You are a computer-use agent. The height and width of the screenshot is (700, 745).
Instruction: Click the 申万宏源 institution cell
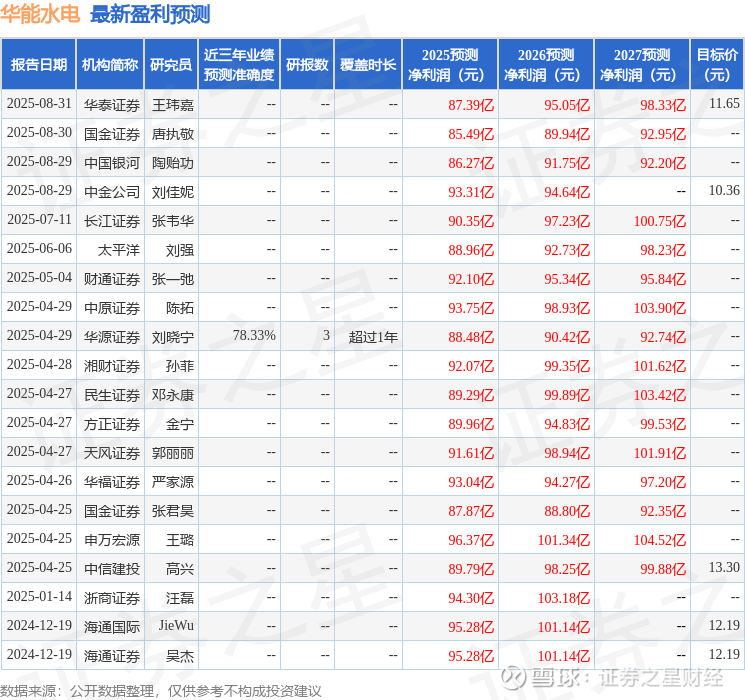pyautogui.click(x=112, y=540)
